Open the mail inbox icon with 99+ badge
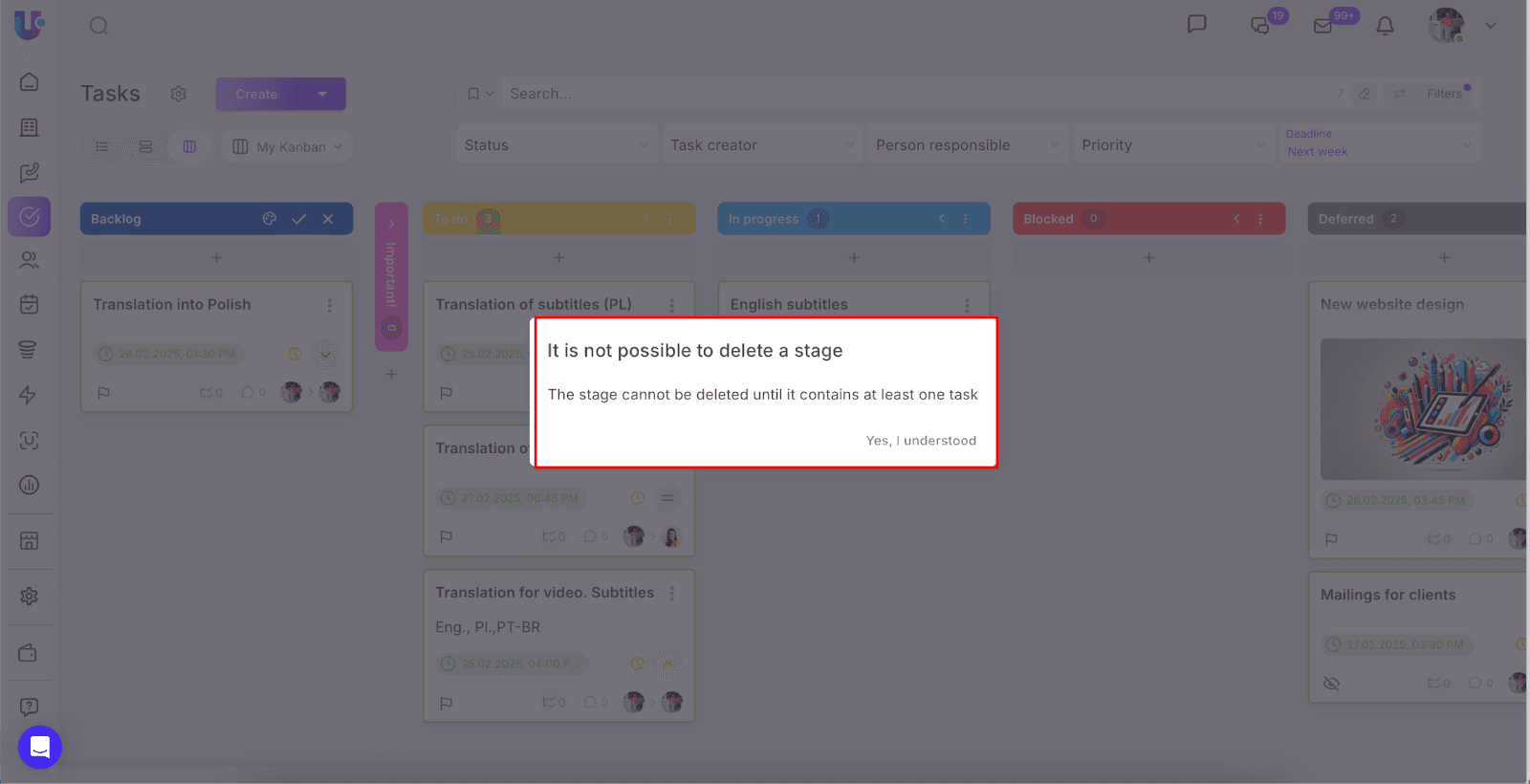The height and width of the screenshot is (784, 1530). point(1323,26)
